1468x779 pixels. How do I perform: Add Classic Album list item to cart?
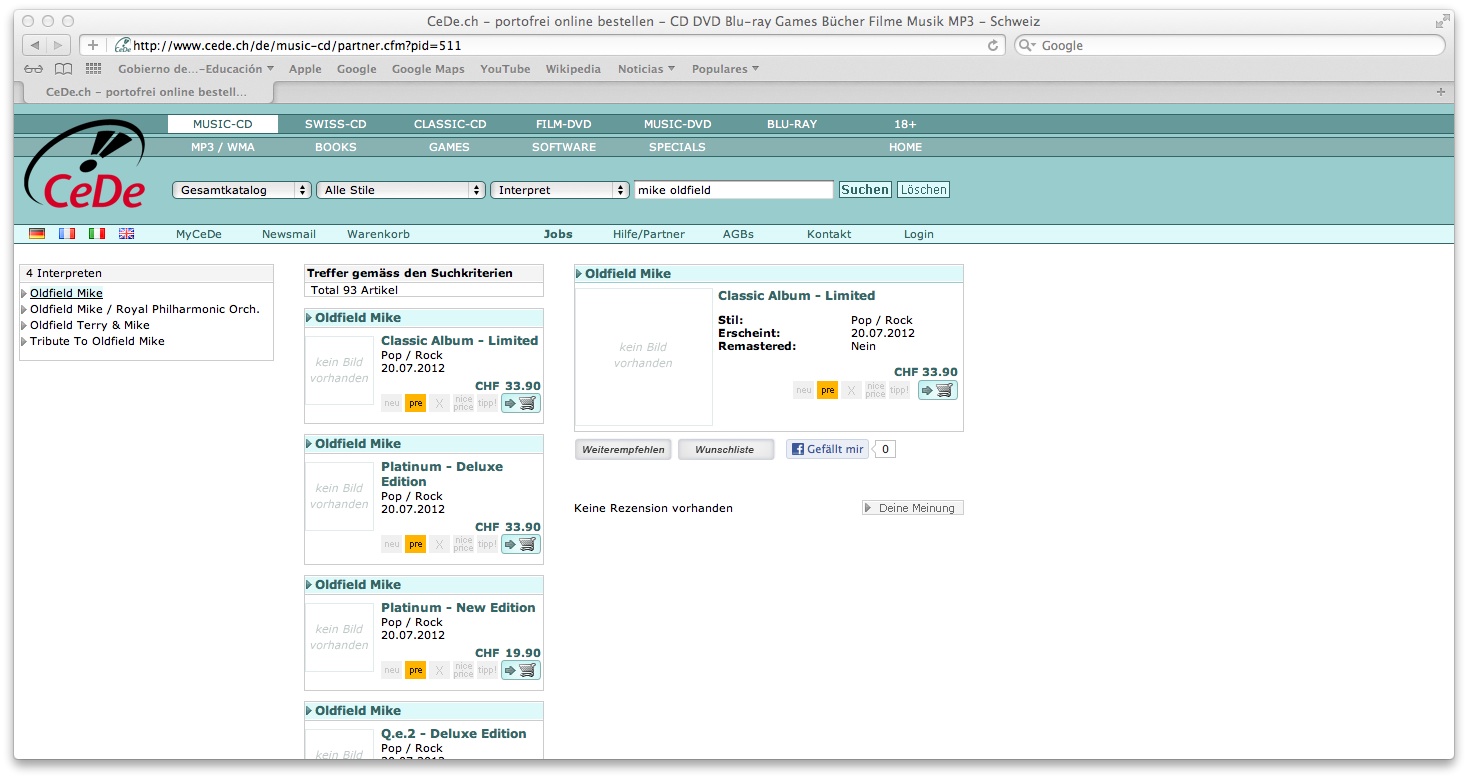pyautogui.click(x=521, y=403)
